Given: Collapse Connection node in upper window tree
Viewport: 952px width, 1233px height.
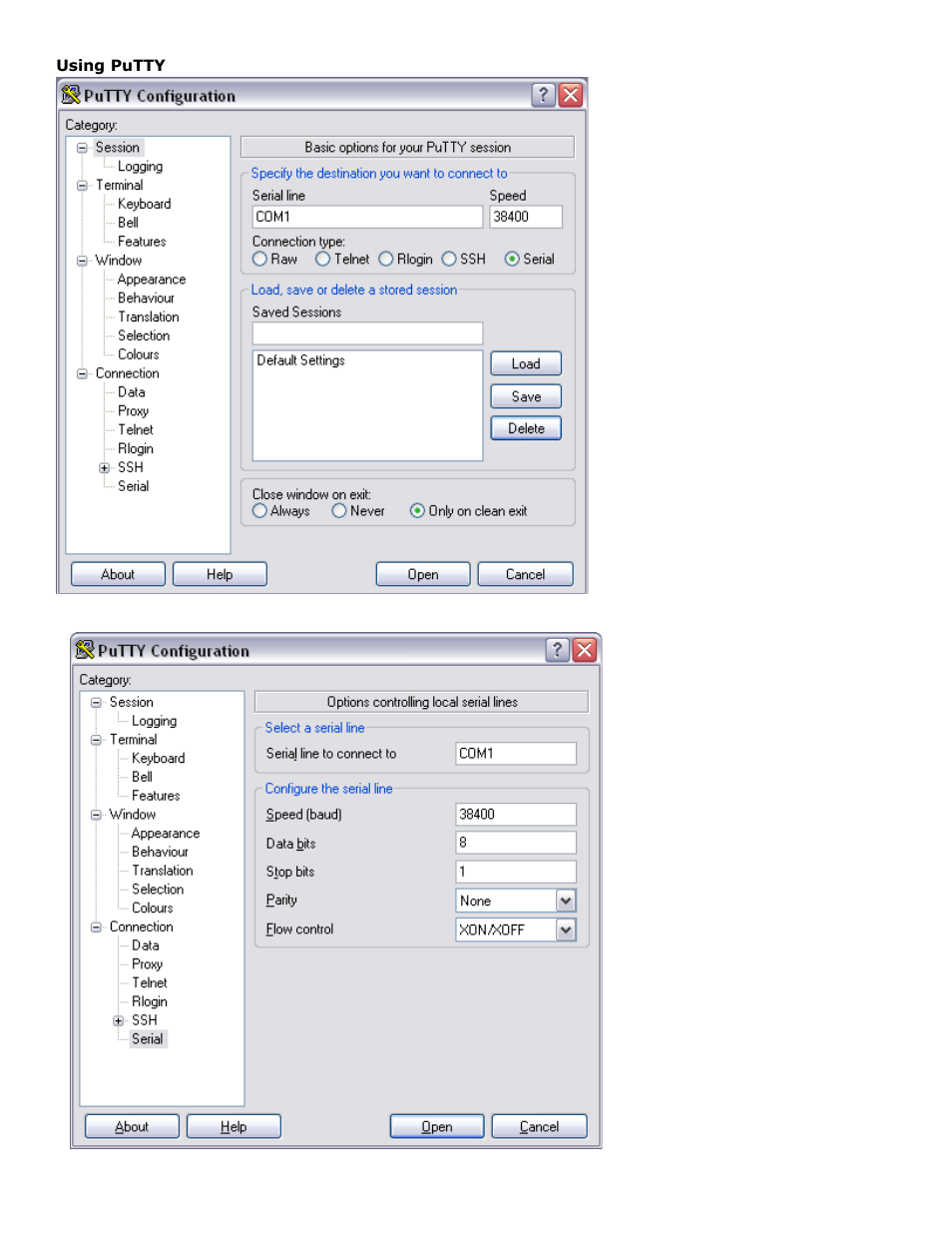Looking at the screenshot, I should [83, 373].
